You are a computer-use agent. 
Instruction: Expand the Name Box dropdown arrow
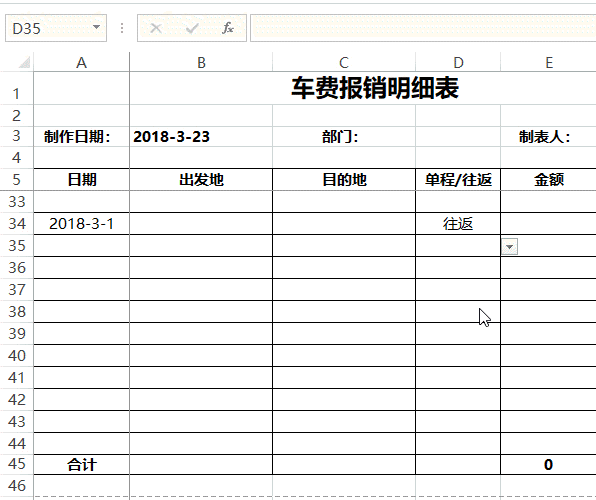[x=97, y=27]
